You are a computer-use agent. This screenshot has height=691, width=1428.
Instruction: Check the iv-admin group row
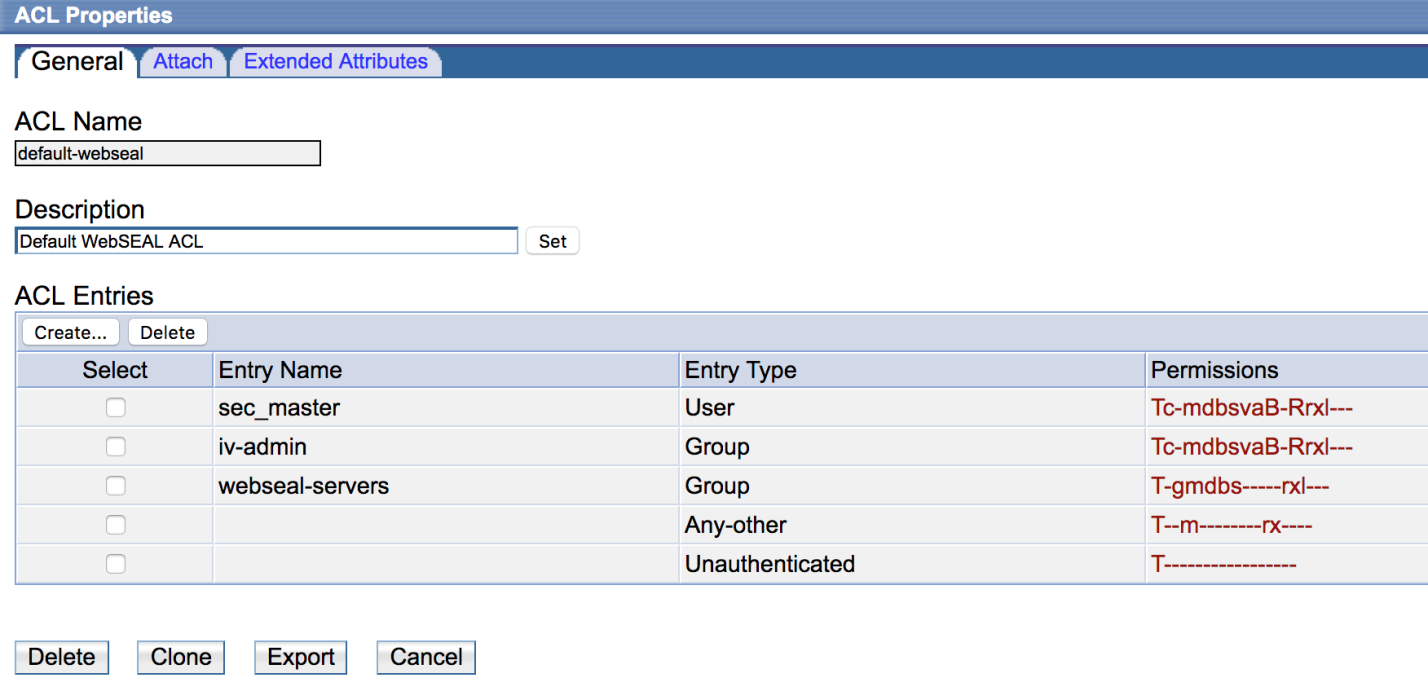115,446
